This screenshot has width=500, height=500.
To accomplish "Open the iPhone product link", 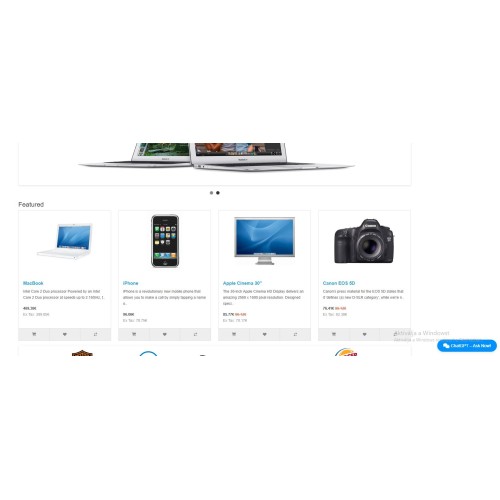I will point(130,283).
